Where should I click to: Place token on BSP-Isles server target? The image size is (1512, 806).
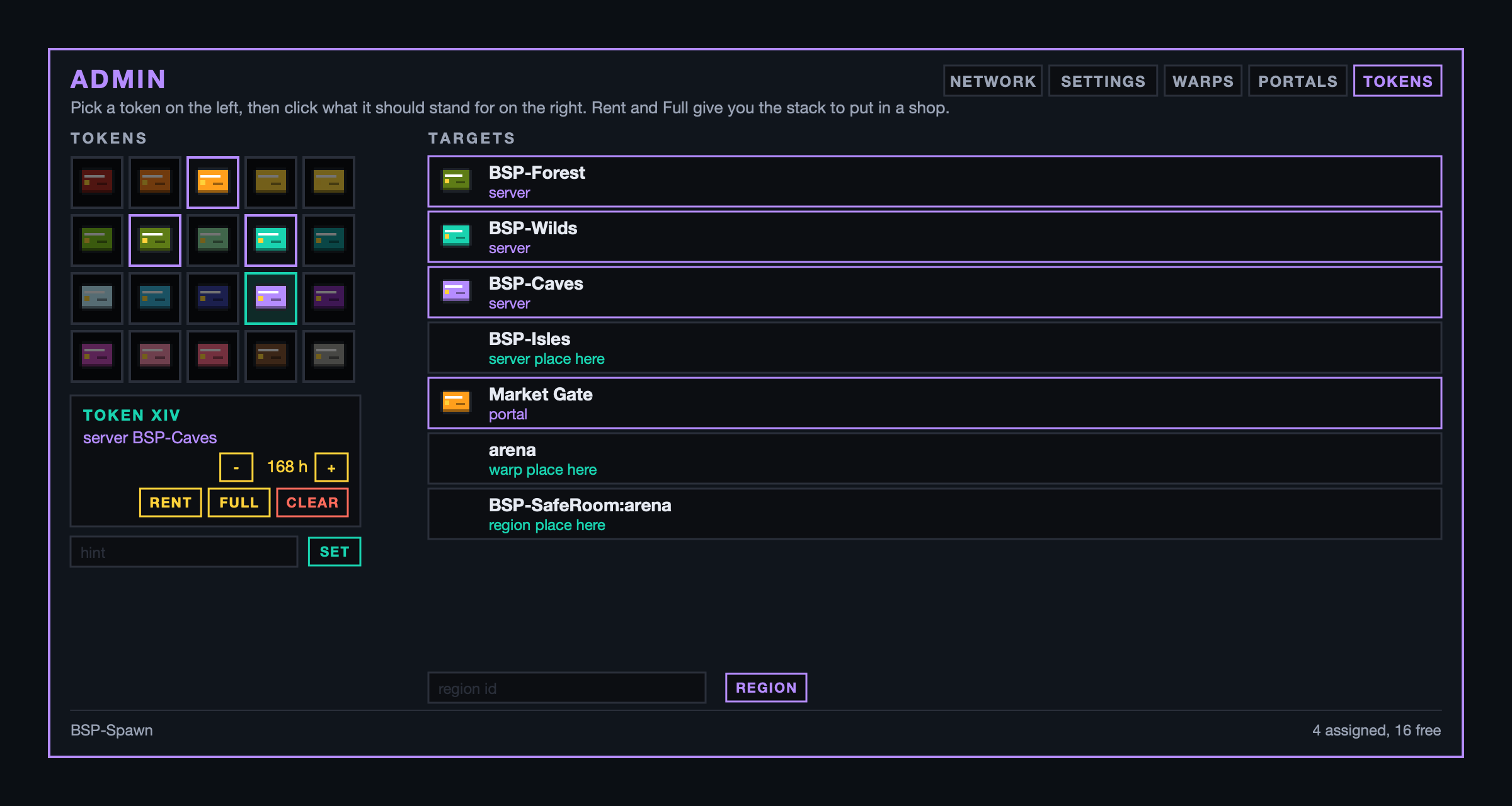pyautogui.click(x=934, y=348)
